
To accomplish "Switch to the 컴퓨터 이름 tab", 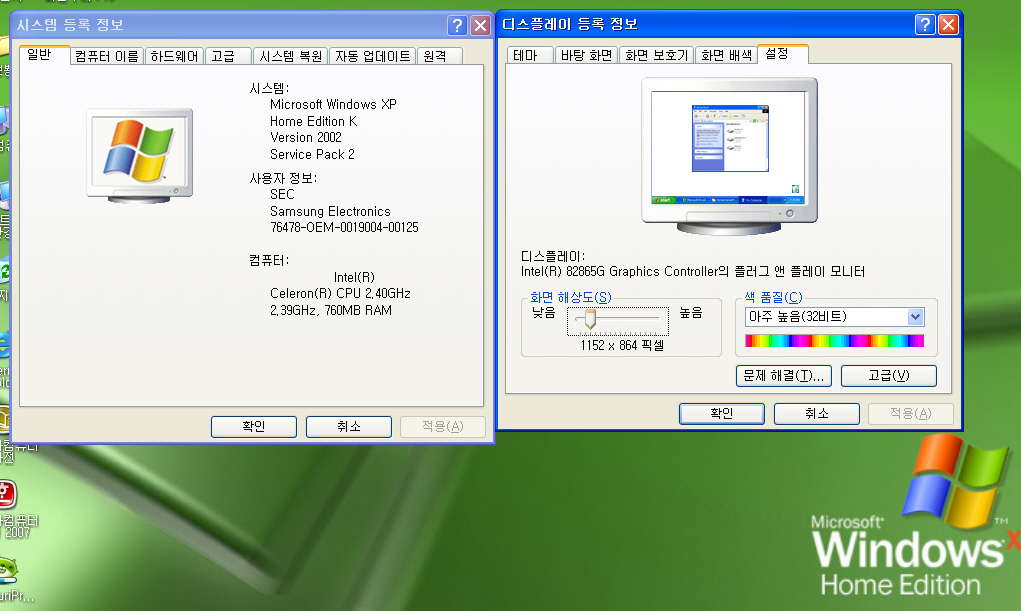I will (x=107, y=57).
